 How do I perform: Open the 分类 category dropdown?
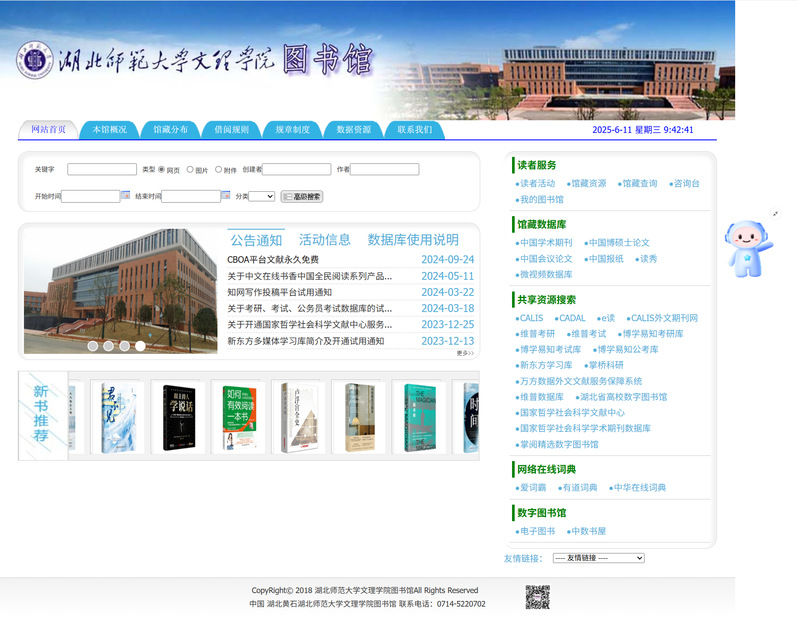tap(261, 196)
